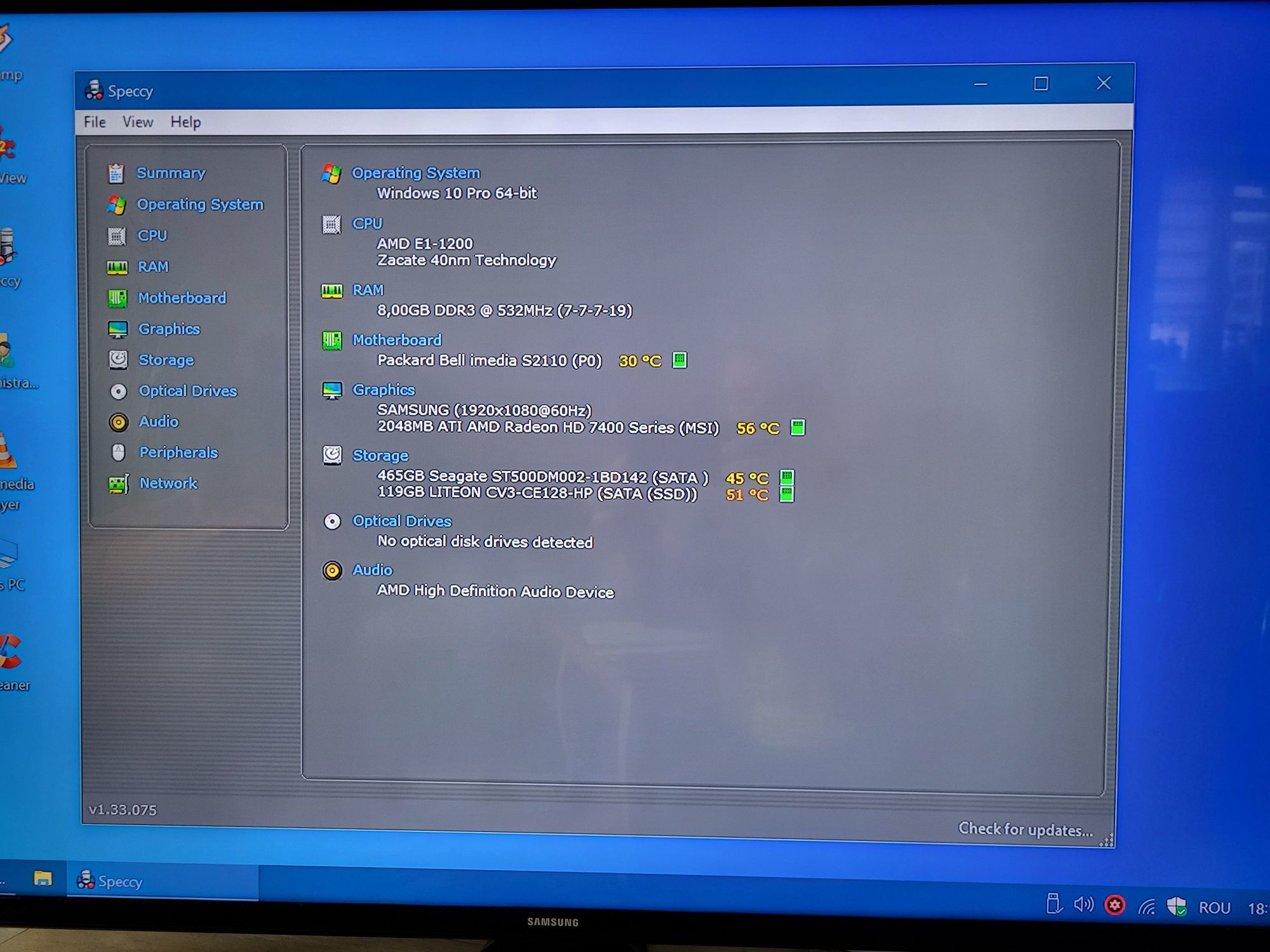Click '465GB Seagate ST500DM002-1BD142' row
This screenshot has height=952, width=1270.
coord(543,477)
